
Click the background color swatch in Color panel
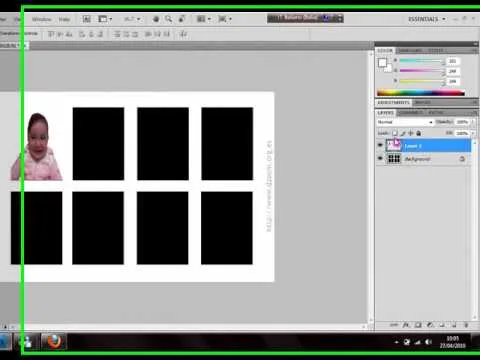(x=388, y=68)
